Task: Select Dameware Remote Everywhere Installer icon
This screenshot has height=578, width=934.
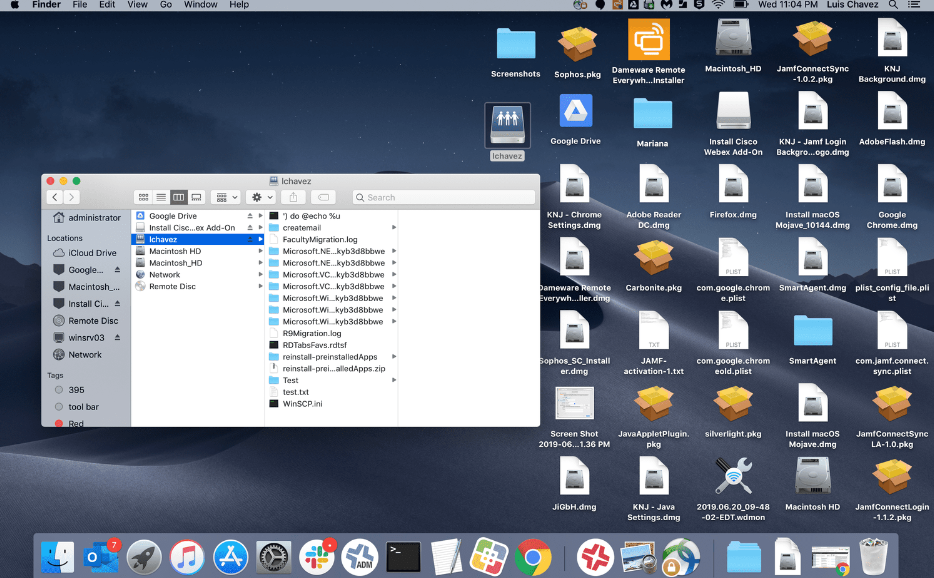Action: [x=649, y=51]
